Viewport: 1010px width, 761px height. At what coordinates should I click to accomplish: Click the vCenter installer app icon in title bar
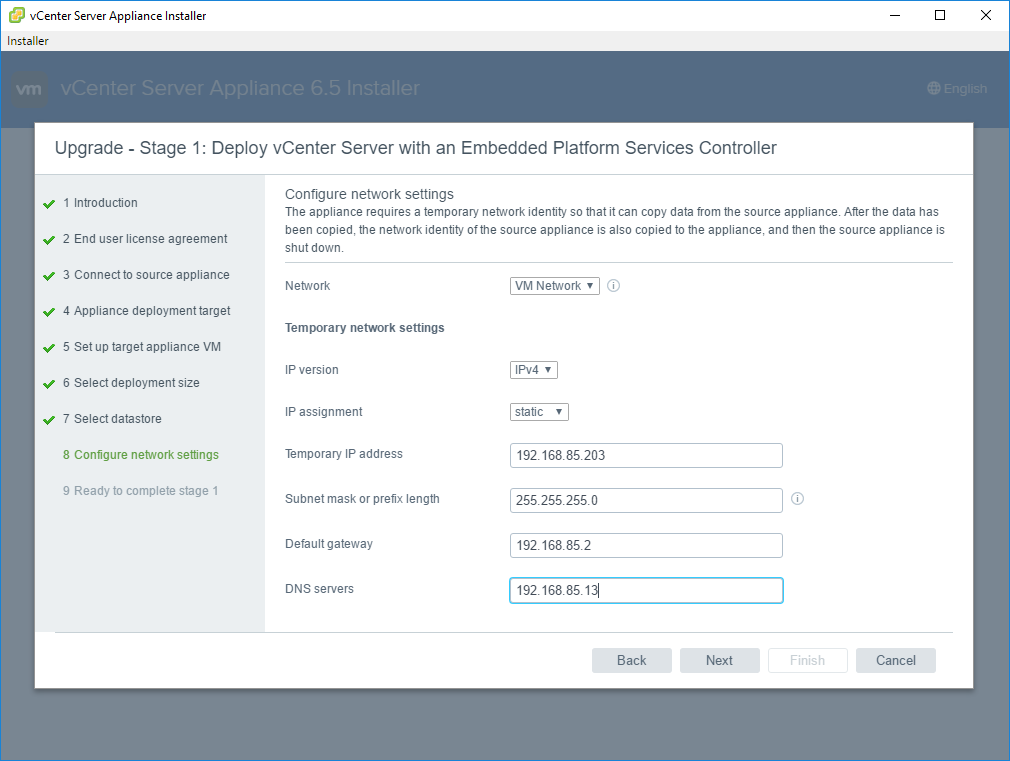click(x=17, y=15)
